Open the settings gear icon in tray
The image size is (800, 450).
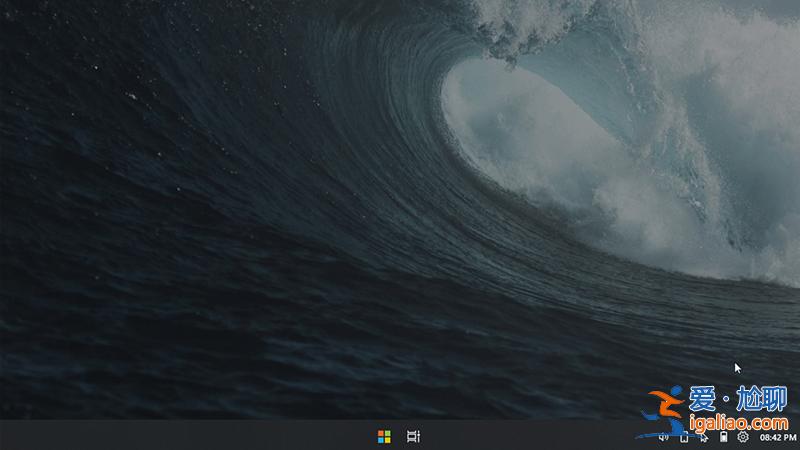pyautogui.click(x=743, y=437)
